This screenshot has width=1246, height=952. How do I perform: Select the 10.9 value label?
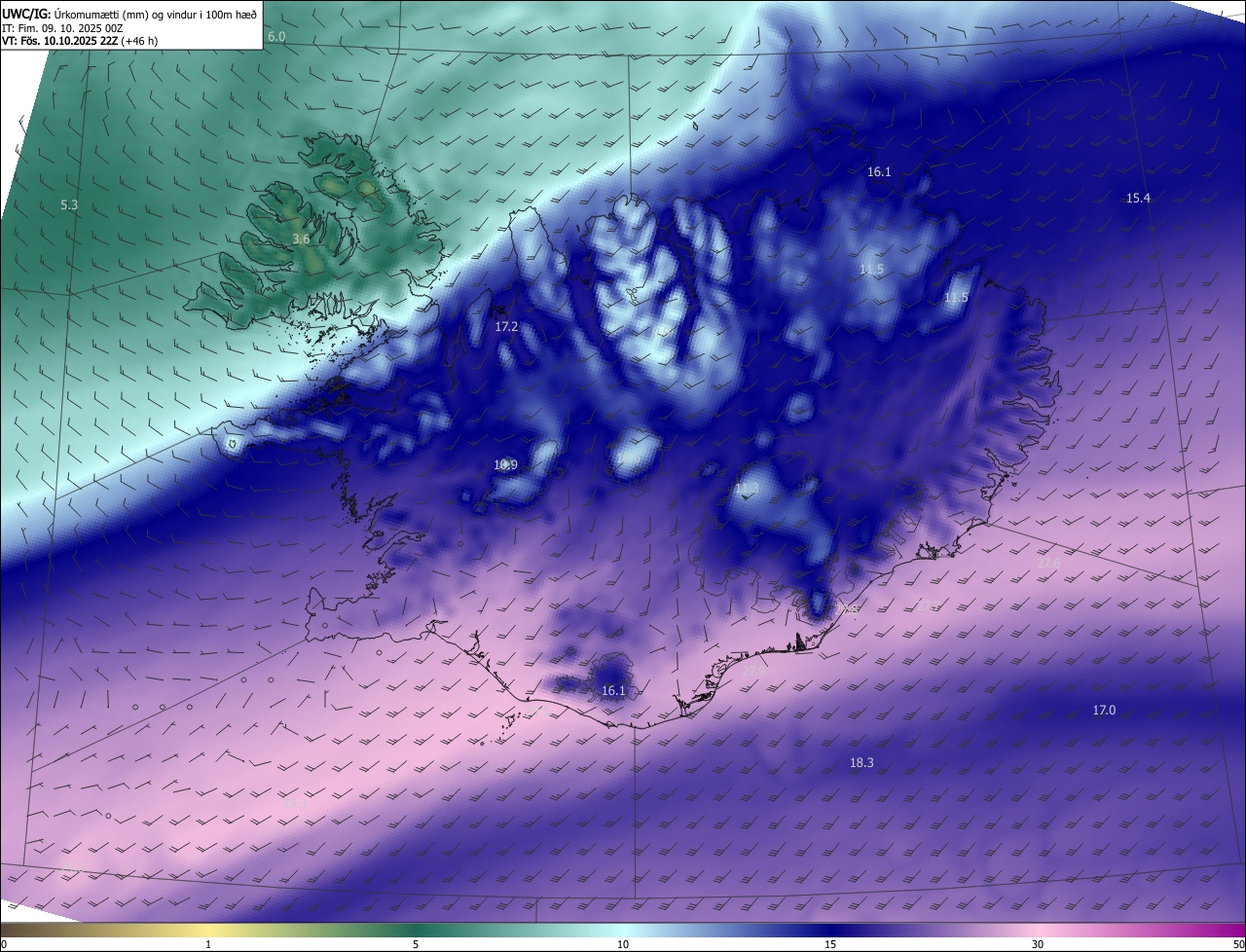(x=505, y=465)
